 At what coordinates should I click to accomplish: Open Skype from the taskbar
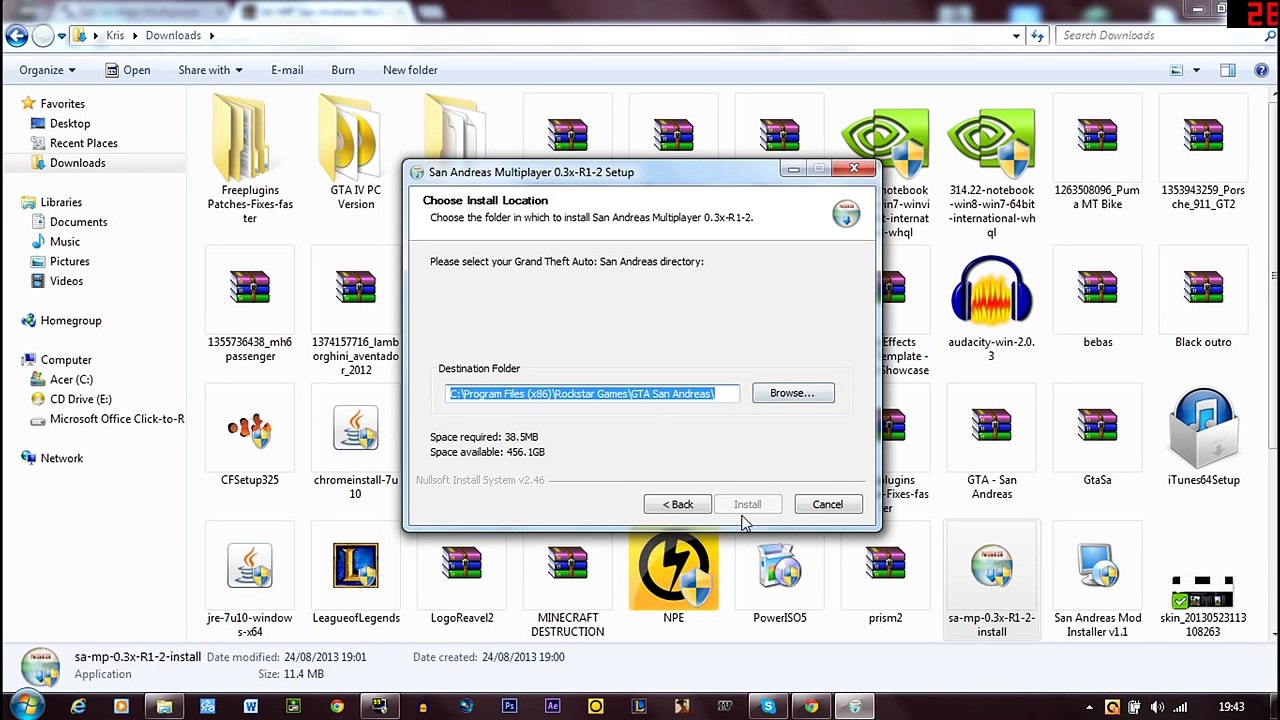768,707
